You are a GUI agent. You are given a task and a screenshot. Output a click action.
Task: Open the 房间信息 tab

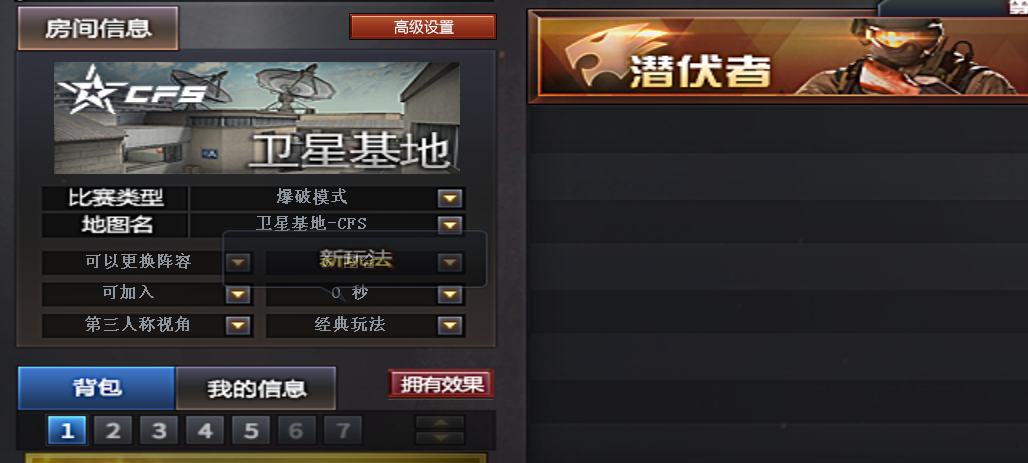pyautogui.click(x=98, y=28)
